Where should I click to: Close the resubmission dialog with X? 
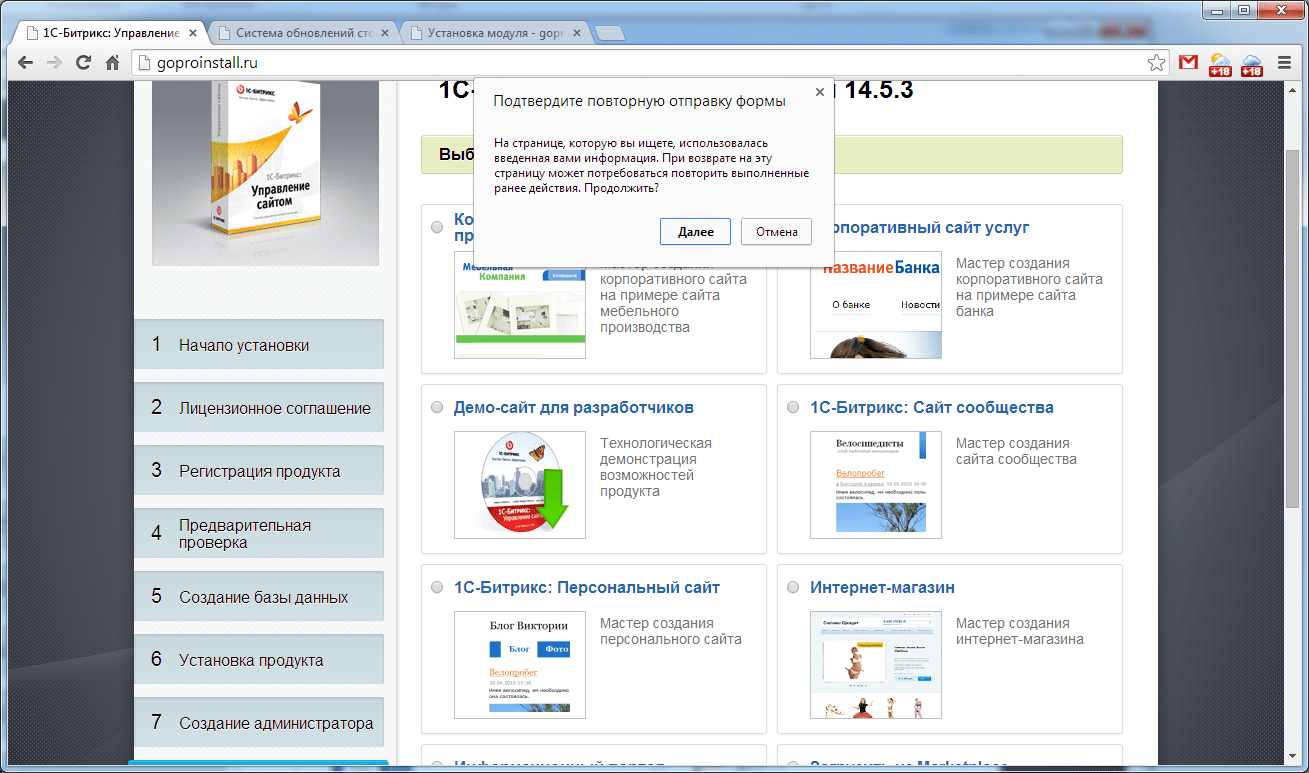tap(820, 92)
